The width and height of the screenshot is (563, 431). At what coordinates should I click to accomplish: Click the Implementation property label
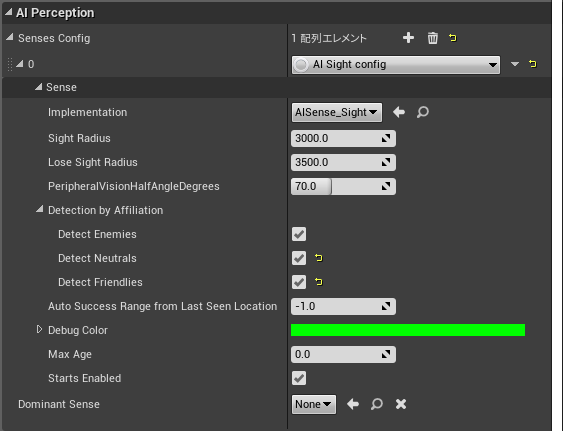click(x=88, y=112)
